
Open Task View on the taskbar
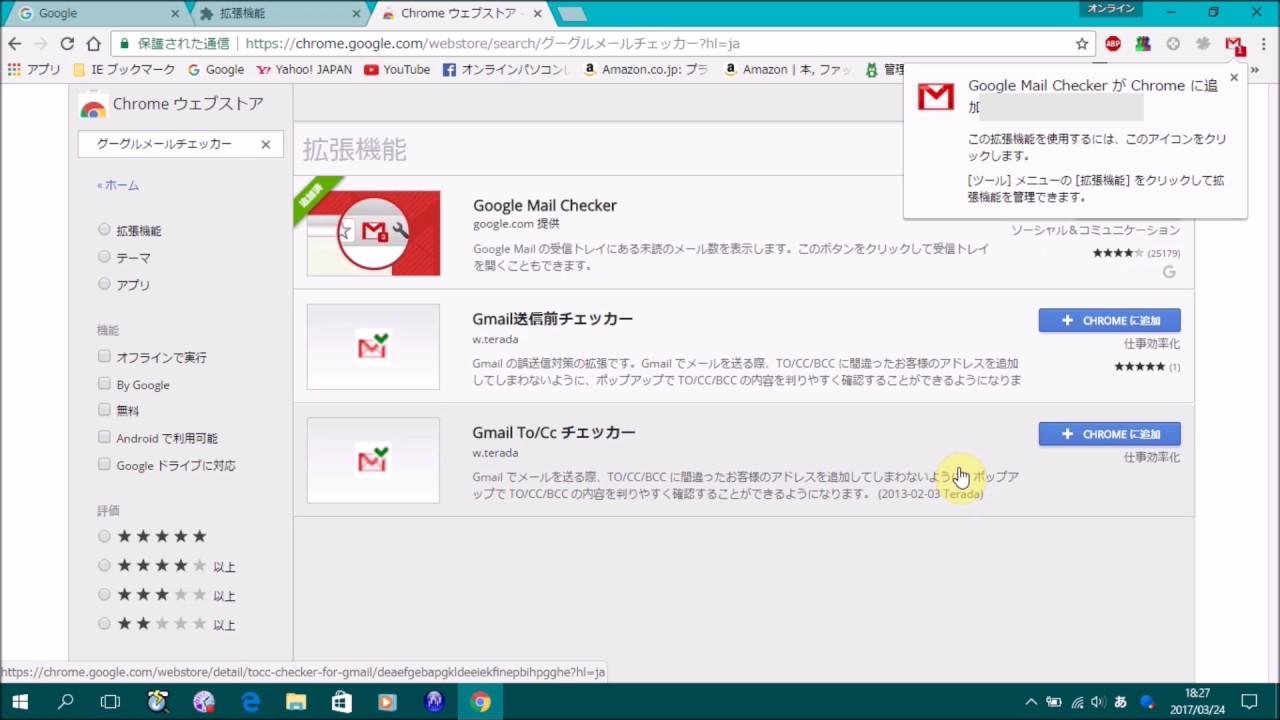click(x=110, y=702)
